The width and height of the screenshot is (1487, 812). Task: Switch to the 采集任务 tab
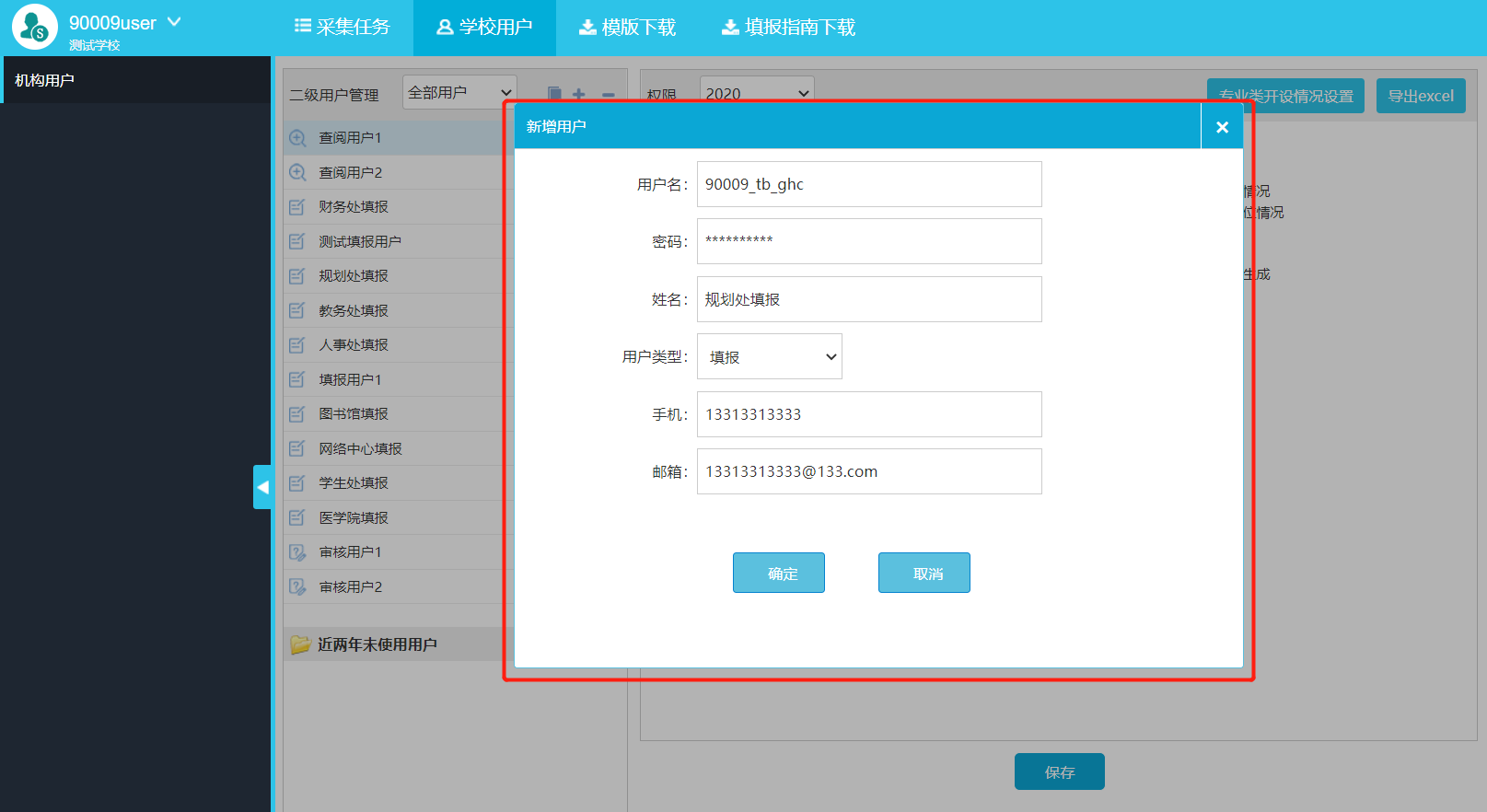coord(343,28)
